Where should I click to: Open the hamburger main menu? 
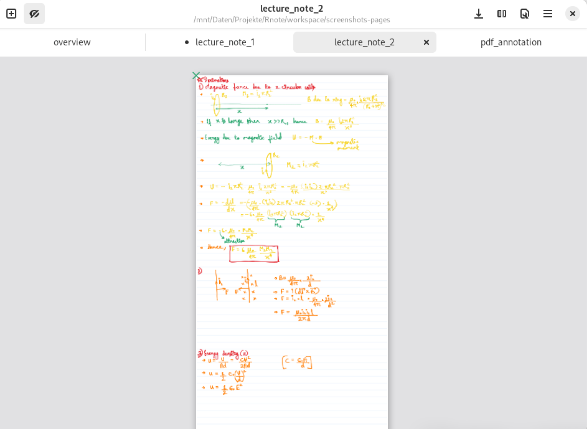(x=548, y=14)
